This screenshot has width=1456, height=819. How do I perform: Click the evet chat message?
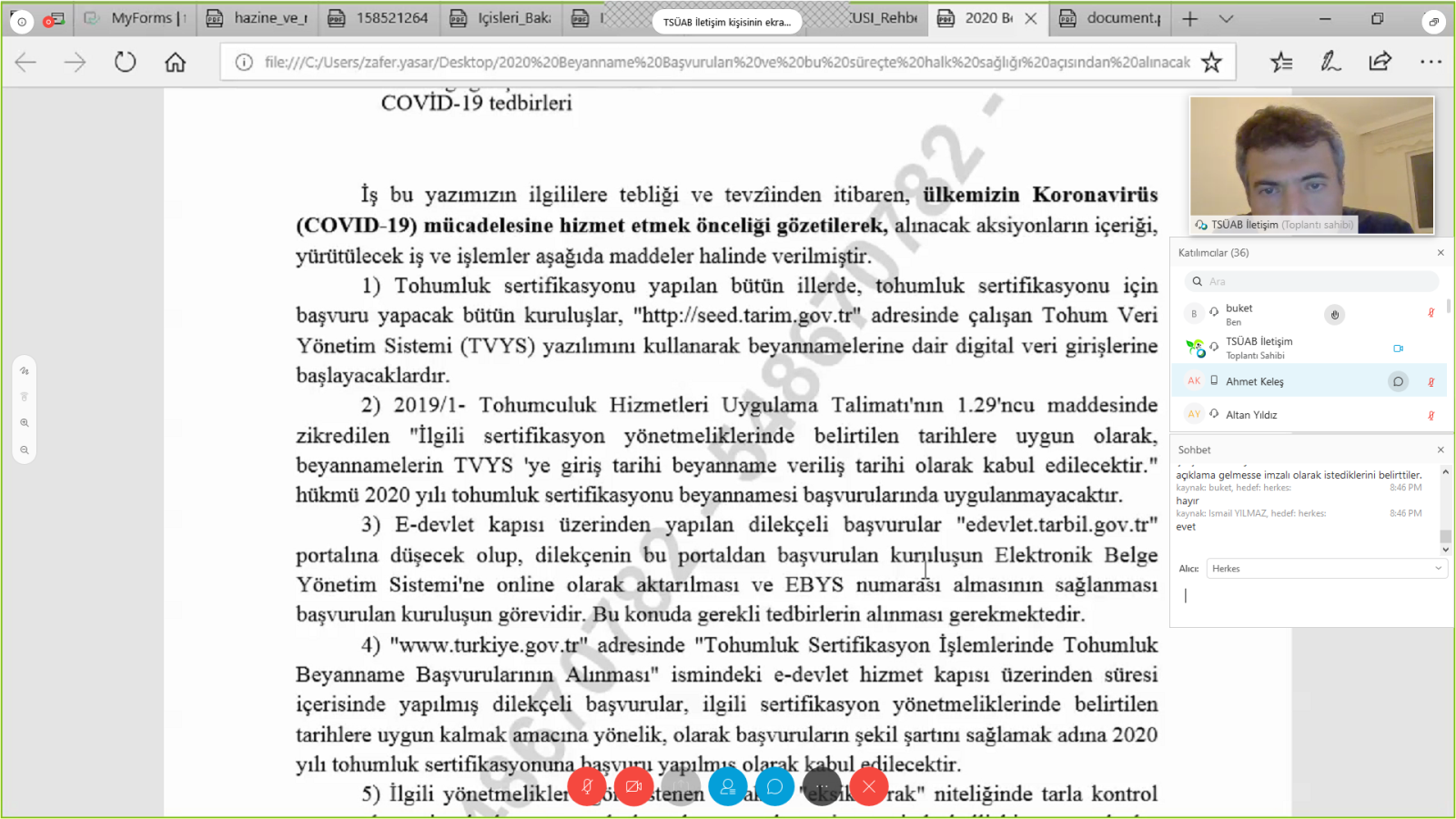coord(1186,527)
